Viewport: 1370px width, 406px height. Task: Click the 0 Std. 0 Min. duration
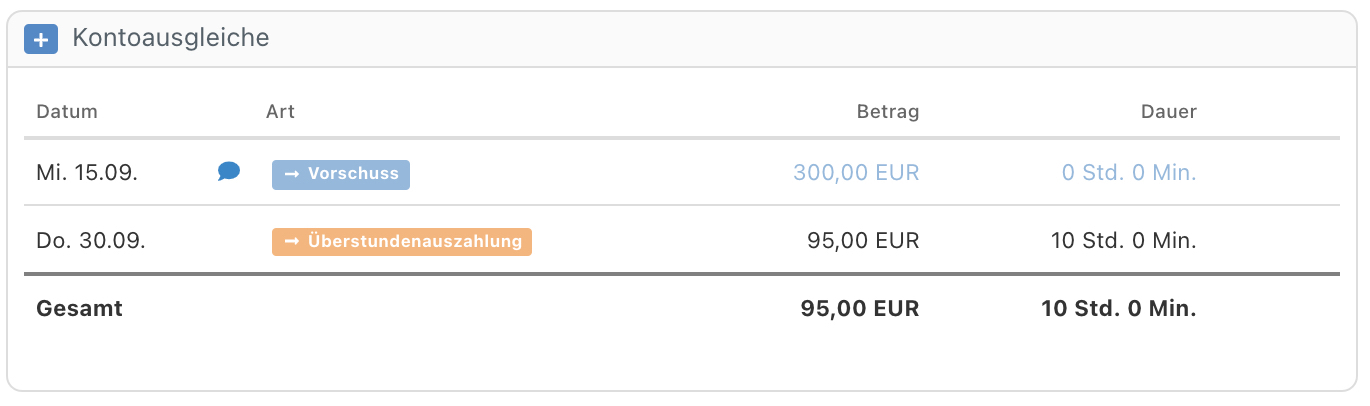coord(1129,172)
